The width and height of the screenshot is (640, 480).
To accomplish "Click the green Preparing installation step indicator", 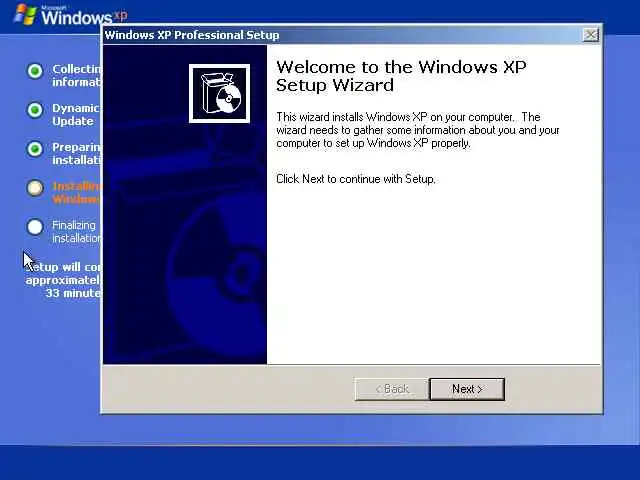I will point(35,149).
